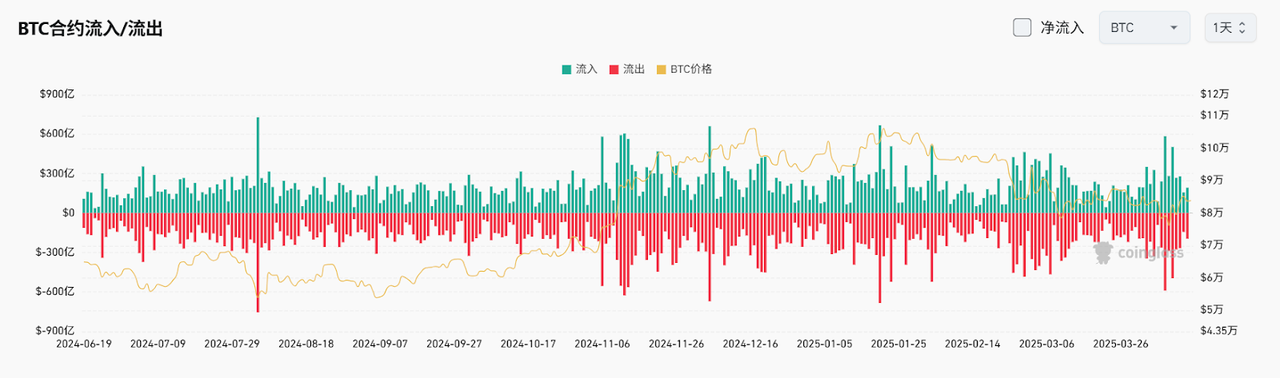Click the $0 left axis label
Image resolution: width=1280 pixels, height=378 pixels.
point(68,213)
